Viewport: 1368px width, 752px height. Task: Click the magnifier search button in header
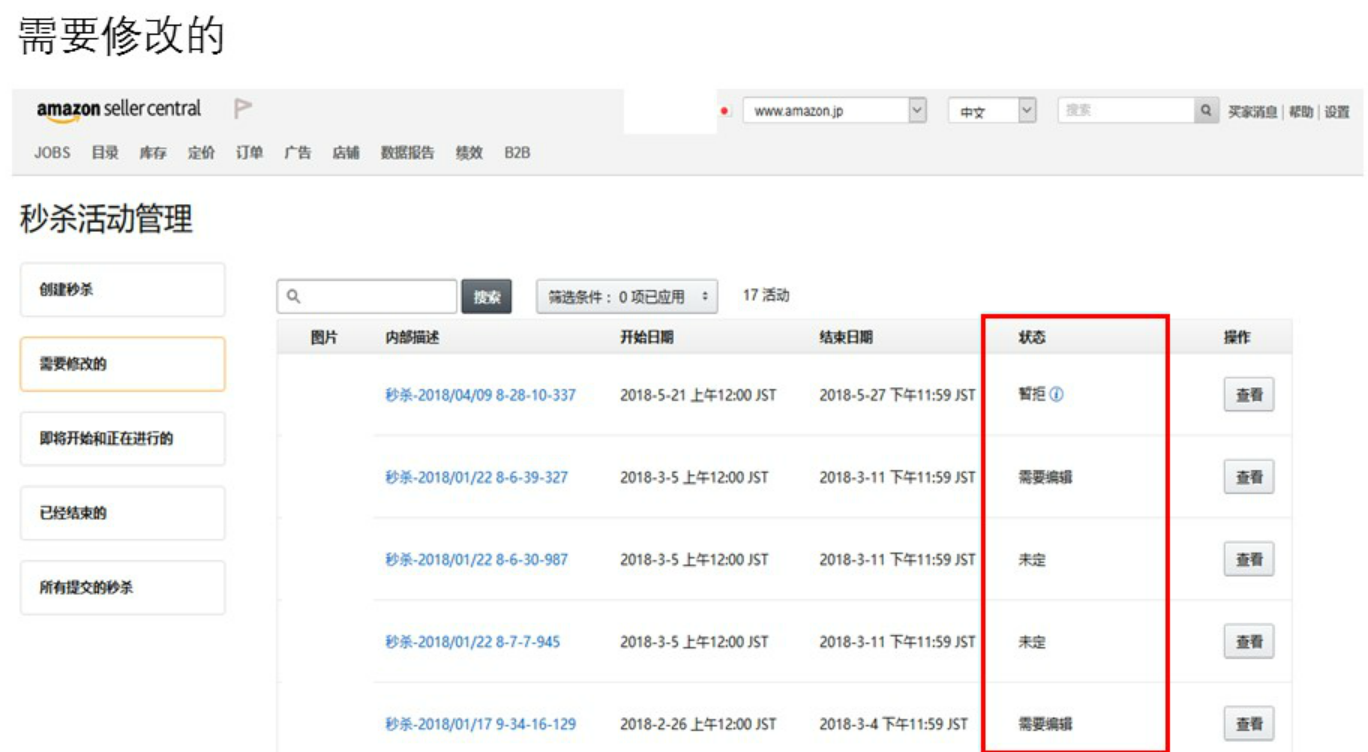tap(1207, 111)
